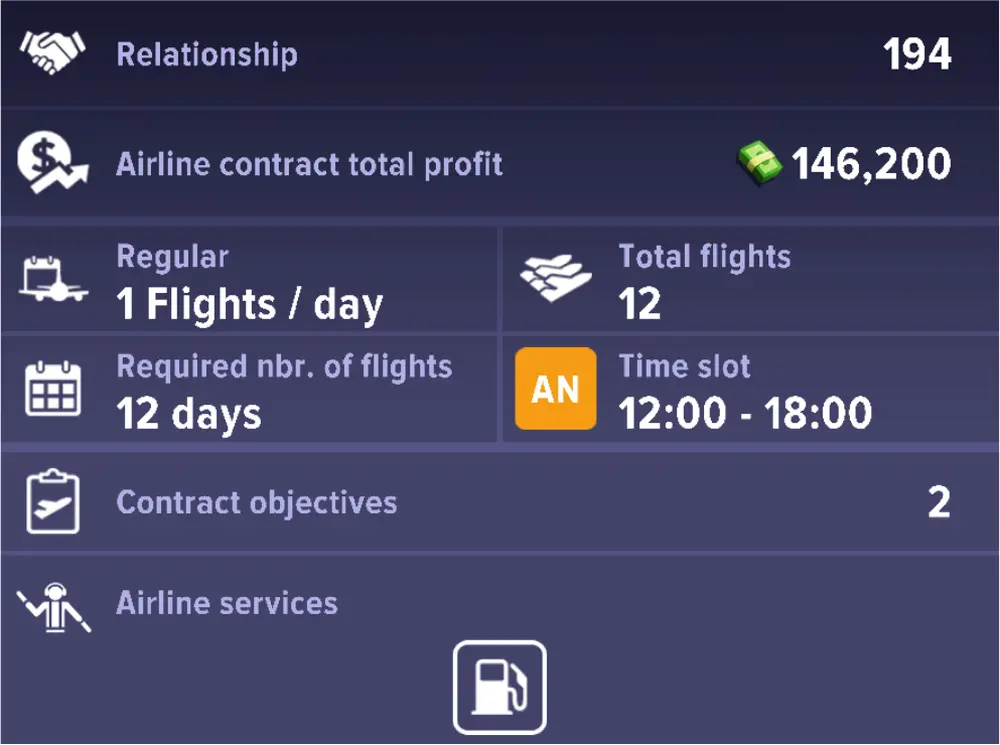This screenshot has height=745, width=1000.
Task: Click the 146,200 profit amount
Action: coord(871,164)
